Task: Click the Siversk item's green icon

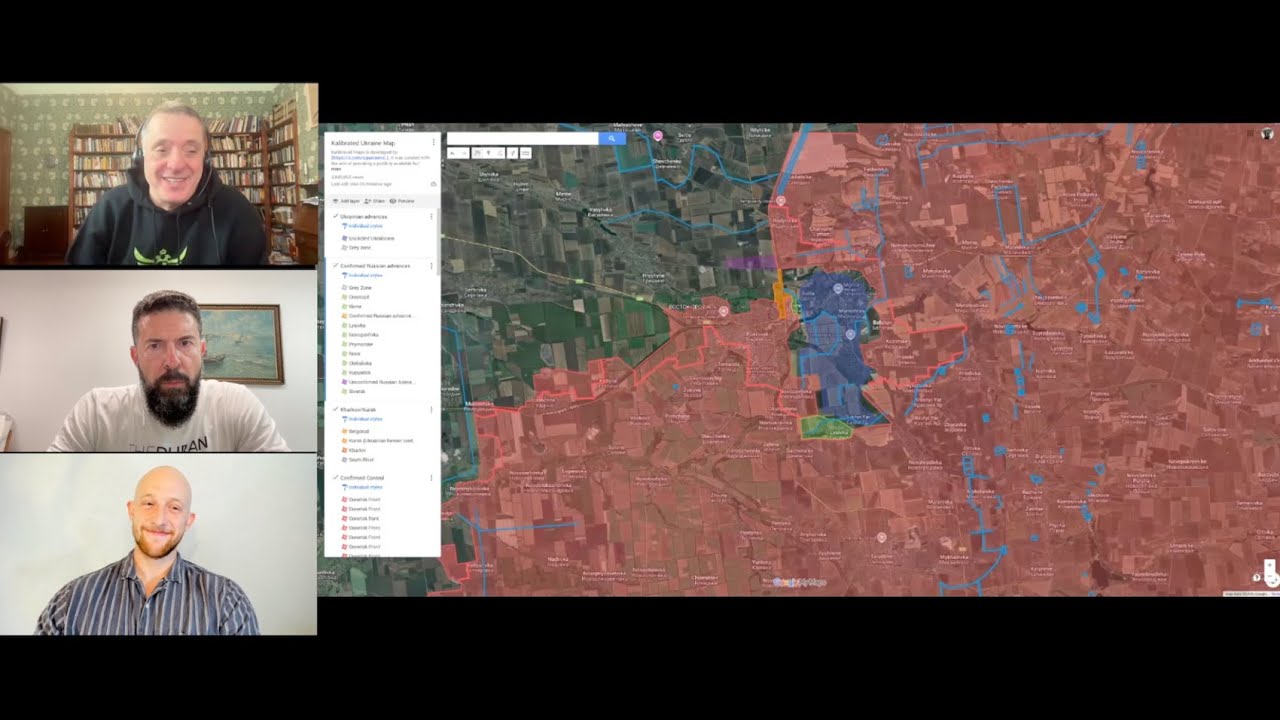Action: [x=345, y=391]
